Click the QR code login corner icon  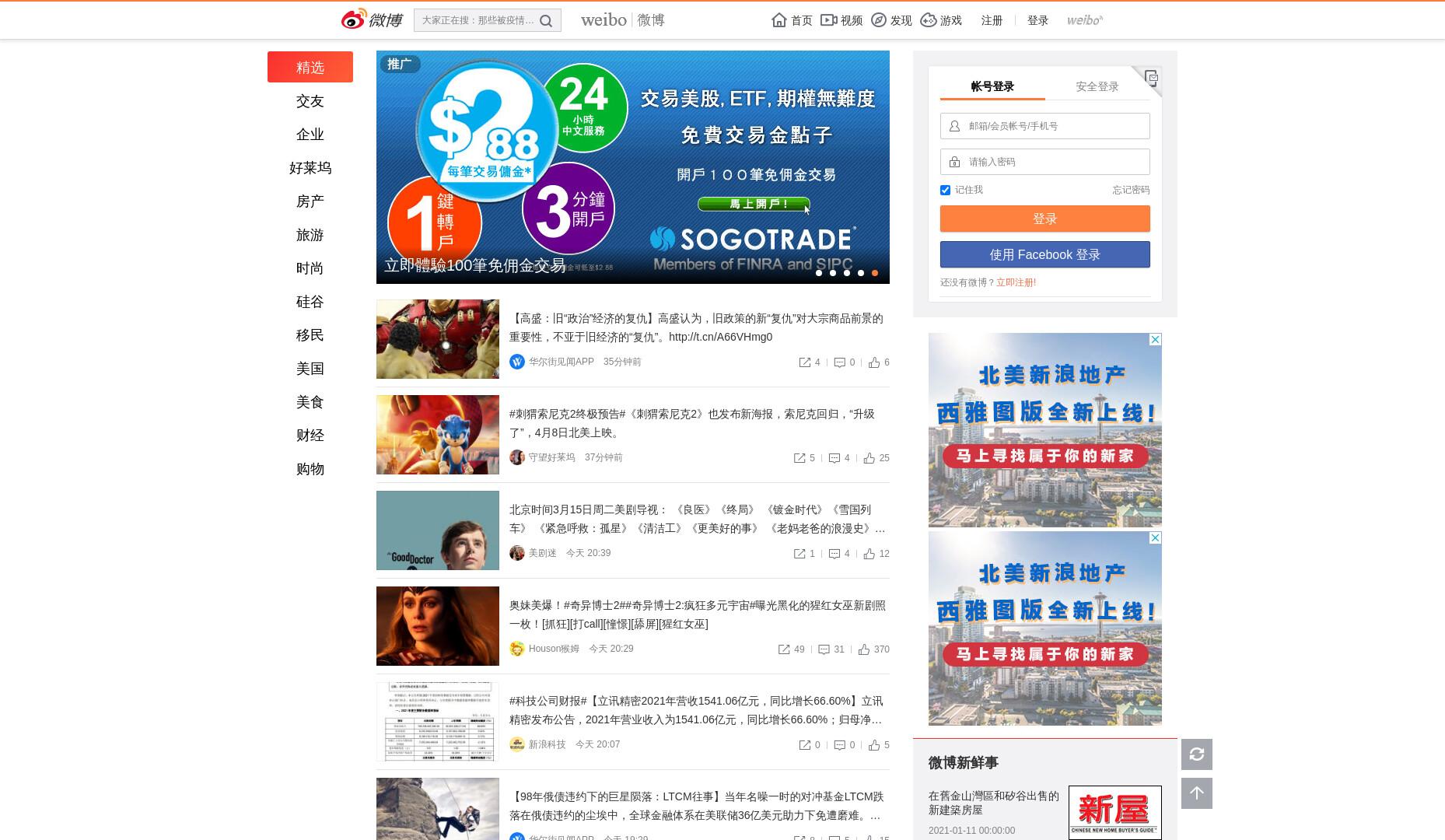pyautogui.click(x=1151, y=77)
